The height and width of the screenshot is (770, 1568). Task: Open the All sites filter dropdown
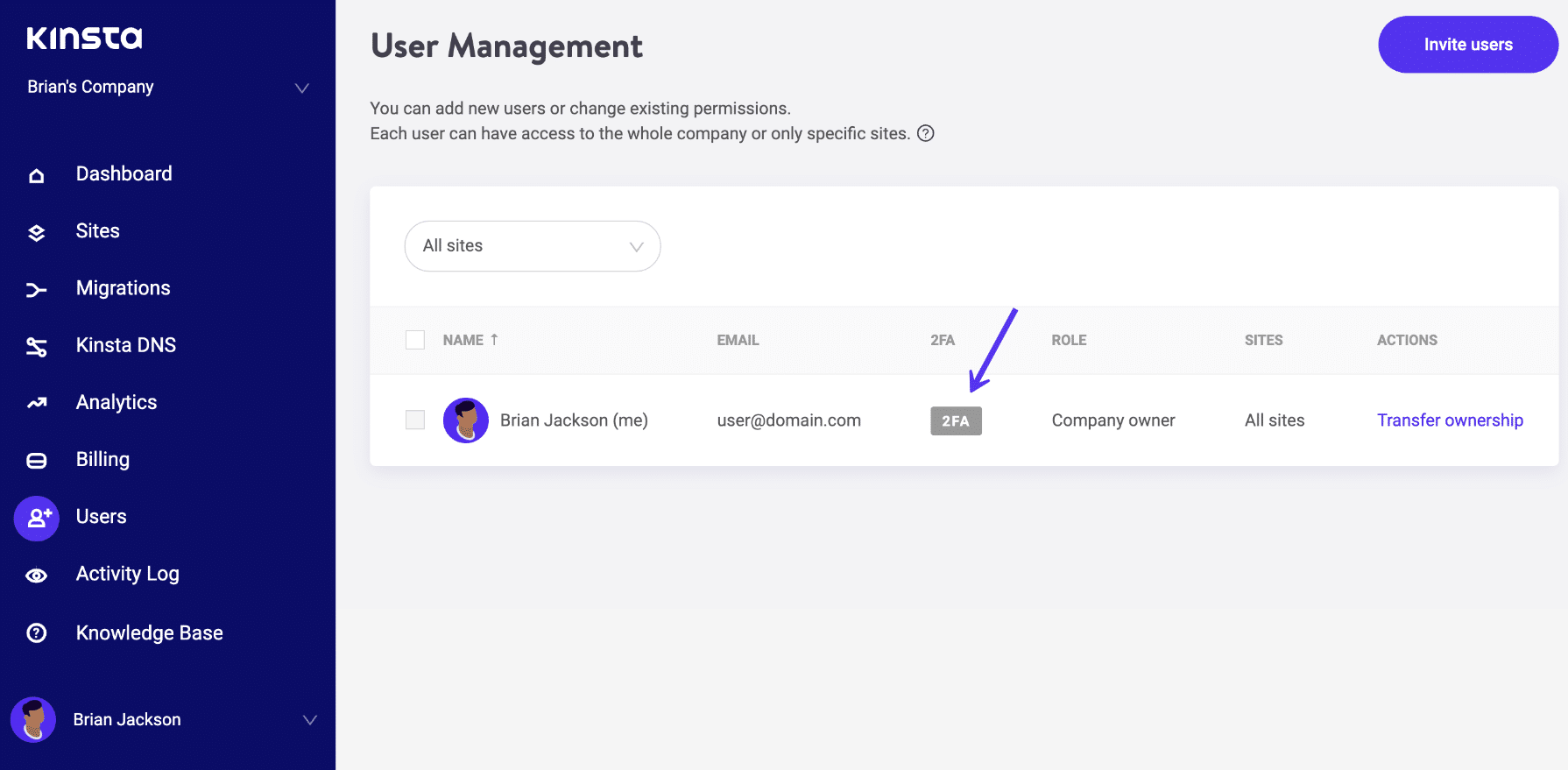pos(532,246)
